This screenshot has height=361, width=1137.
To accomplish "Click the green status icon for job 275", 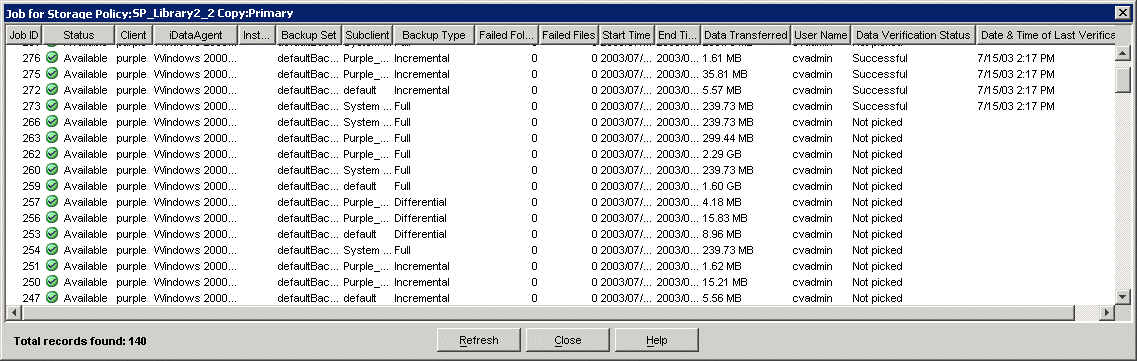I will coord(51,74).
